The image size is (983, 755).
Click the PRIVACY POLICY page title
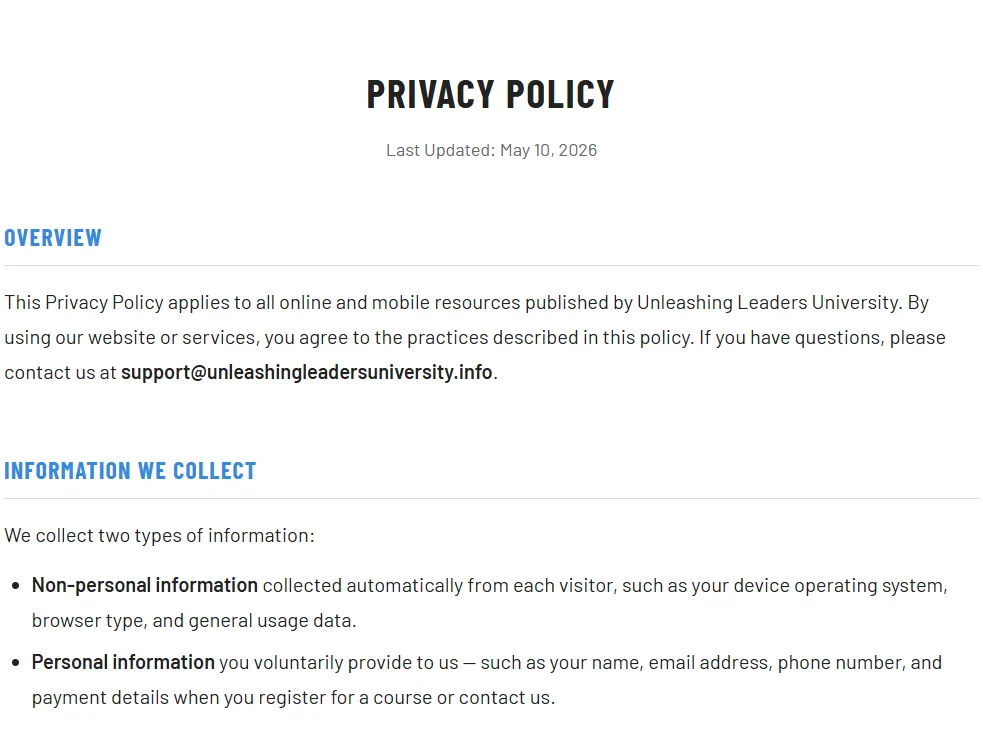491,95
